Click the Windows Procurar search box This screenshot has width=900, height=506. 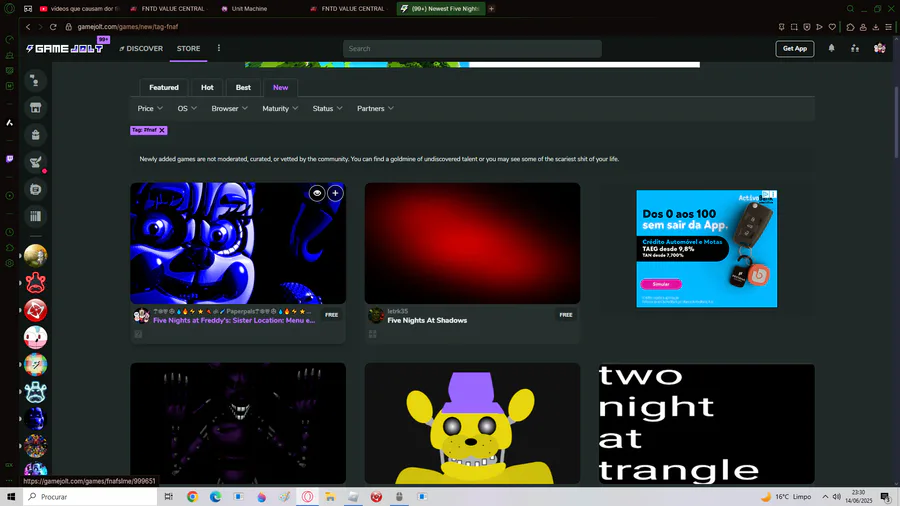coord(90,496)
